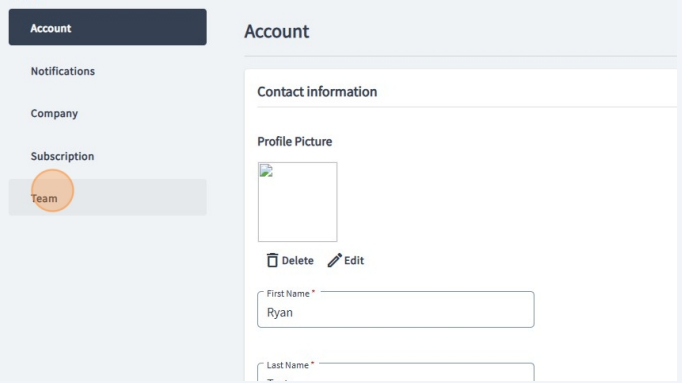Screen dimensions: 682x383
Task: Open the Team section
Action: tap(107, 197)
